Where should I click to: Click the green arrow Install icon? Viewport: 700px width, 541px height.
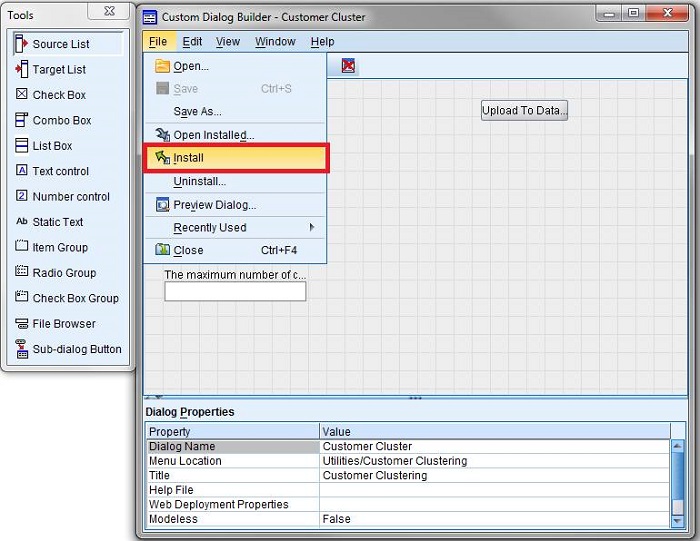162,157
